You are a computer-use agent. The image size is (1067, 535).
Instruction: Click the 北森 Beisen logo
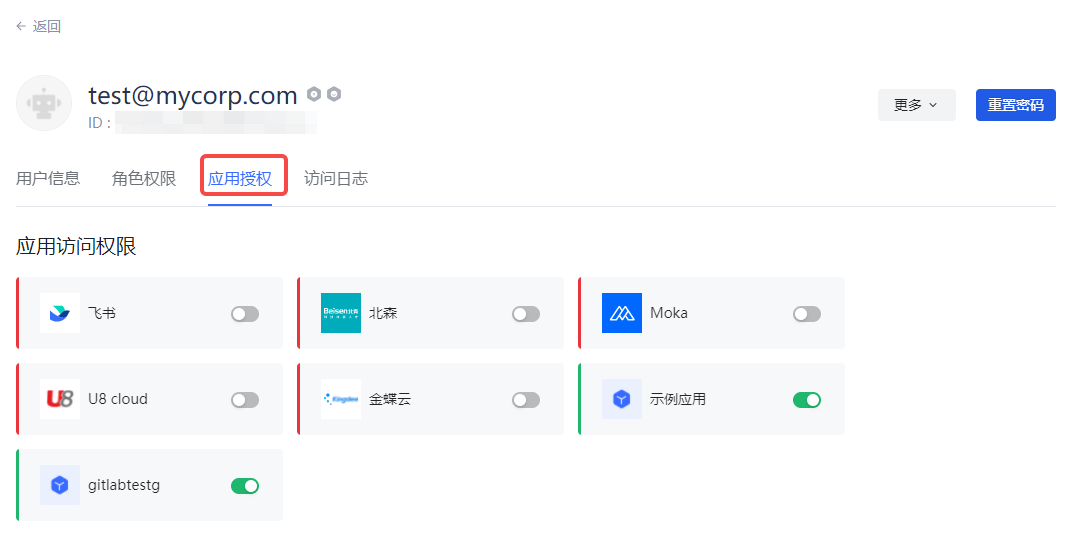(x=341, y=313)
